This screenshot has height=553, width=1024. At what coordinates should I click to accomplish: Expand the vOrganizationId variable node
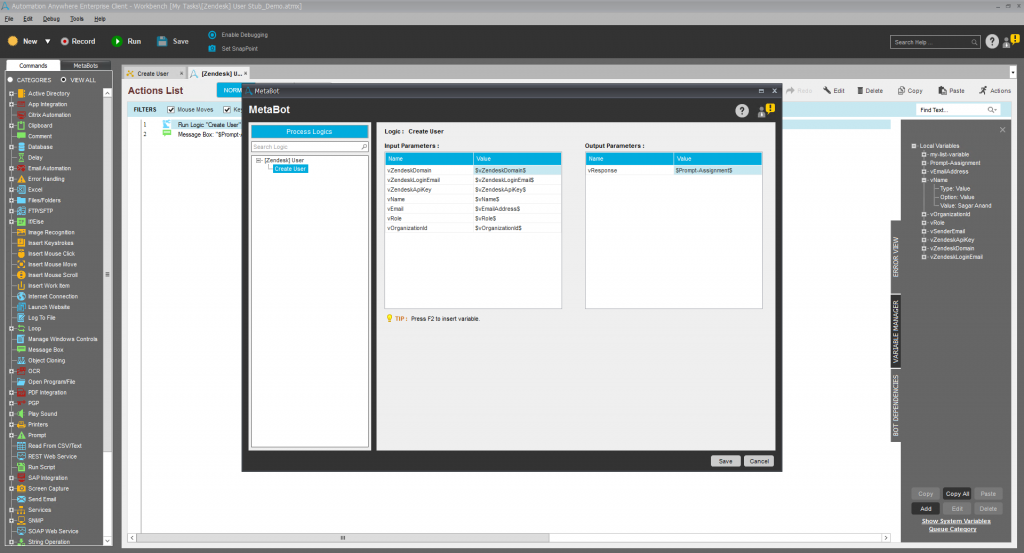pyautogui.click(x=924, y=214)
